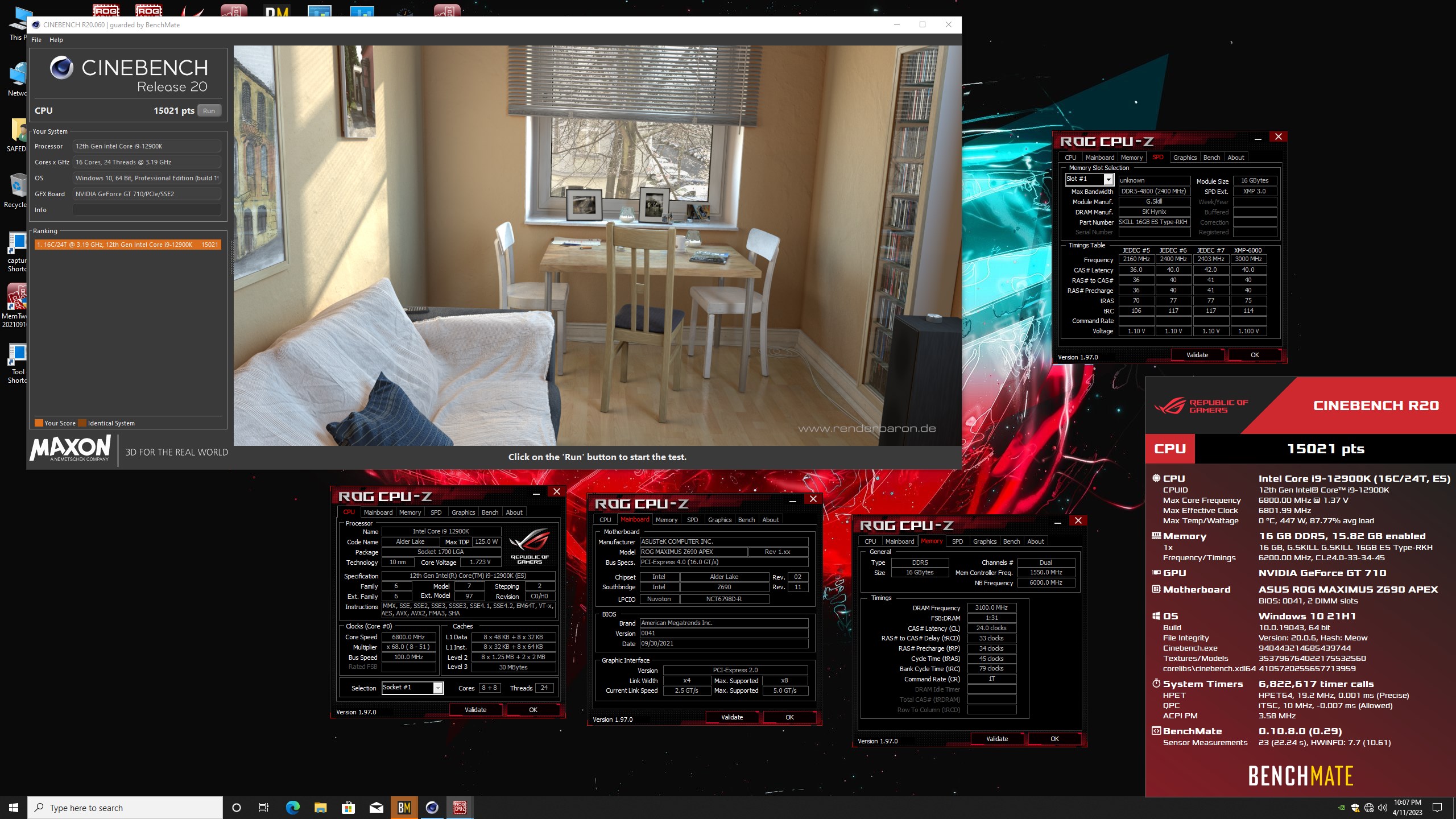The height and width of the screenshot is (819, 1456).
Task: Open Microsoft Store from the taskbar
Action: (348, 808)
